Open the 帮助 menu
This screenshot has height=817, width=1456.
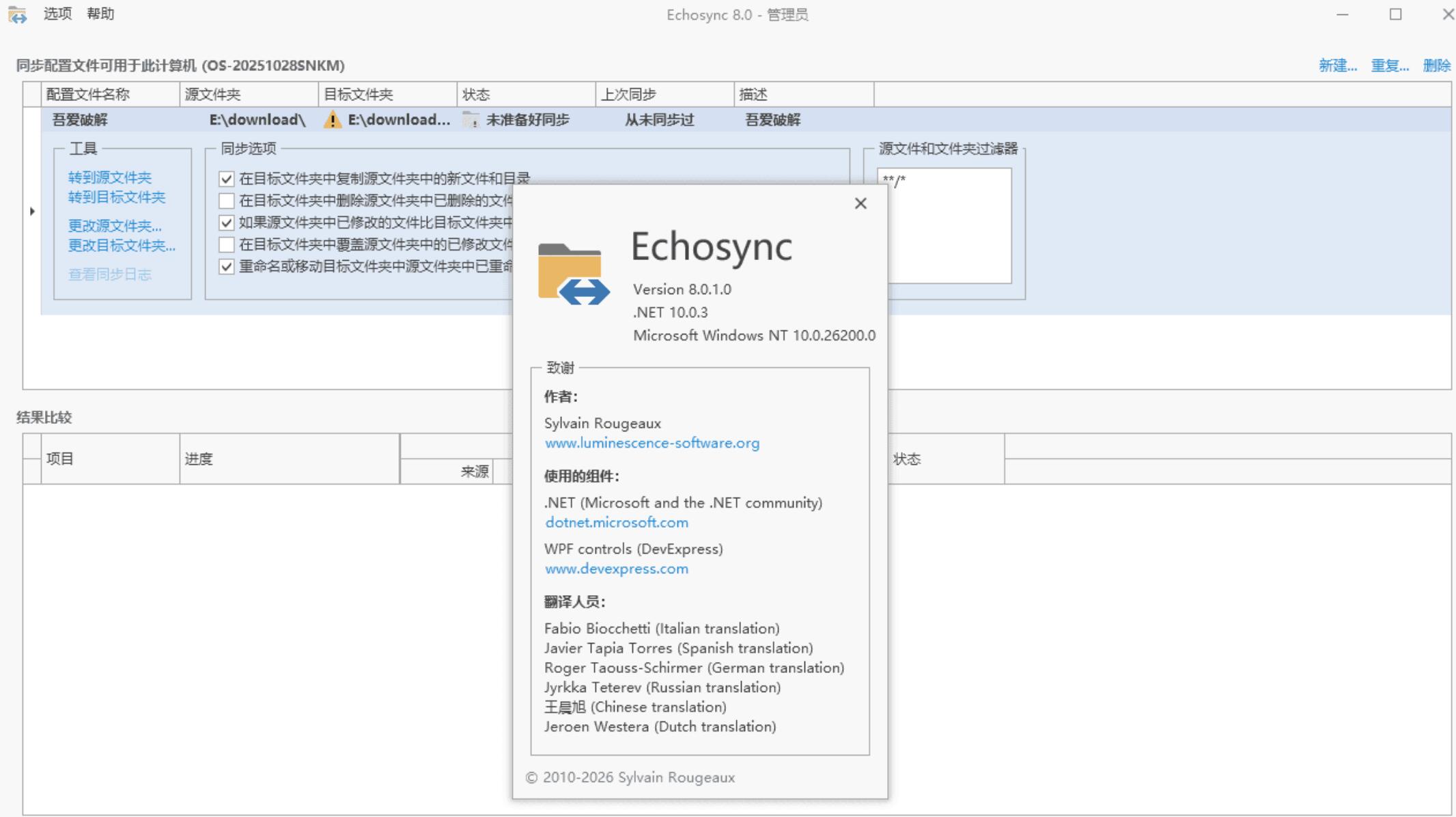pyautogui.click(x=100, y=14)
